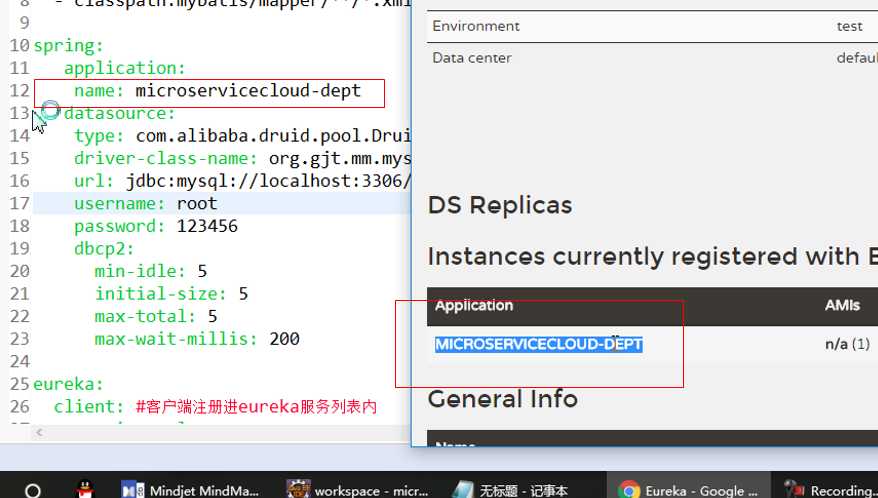Click the 'eureka:' line in editor
Image resolution: width=878 pixels, height=498 pixels.
pos(68,384)
